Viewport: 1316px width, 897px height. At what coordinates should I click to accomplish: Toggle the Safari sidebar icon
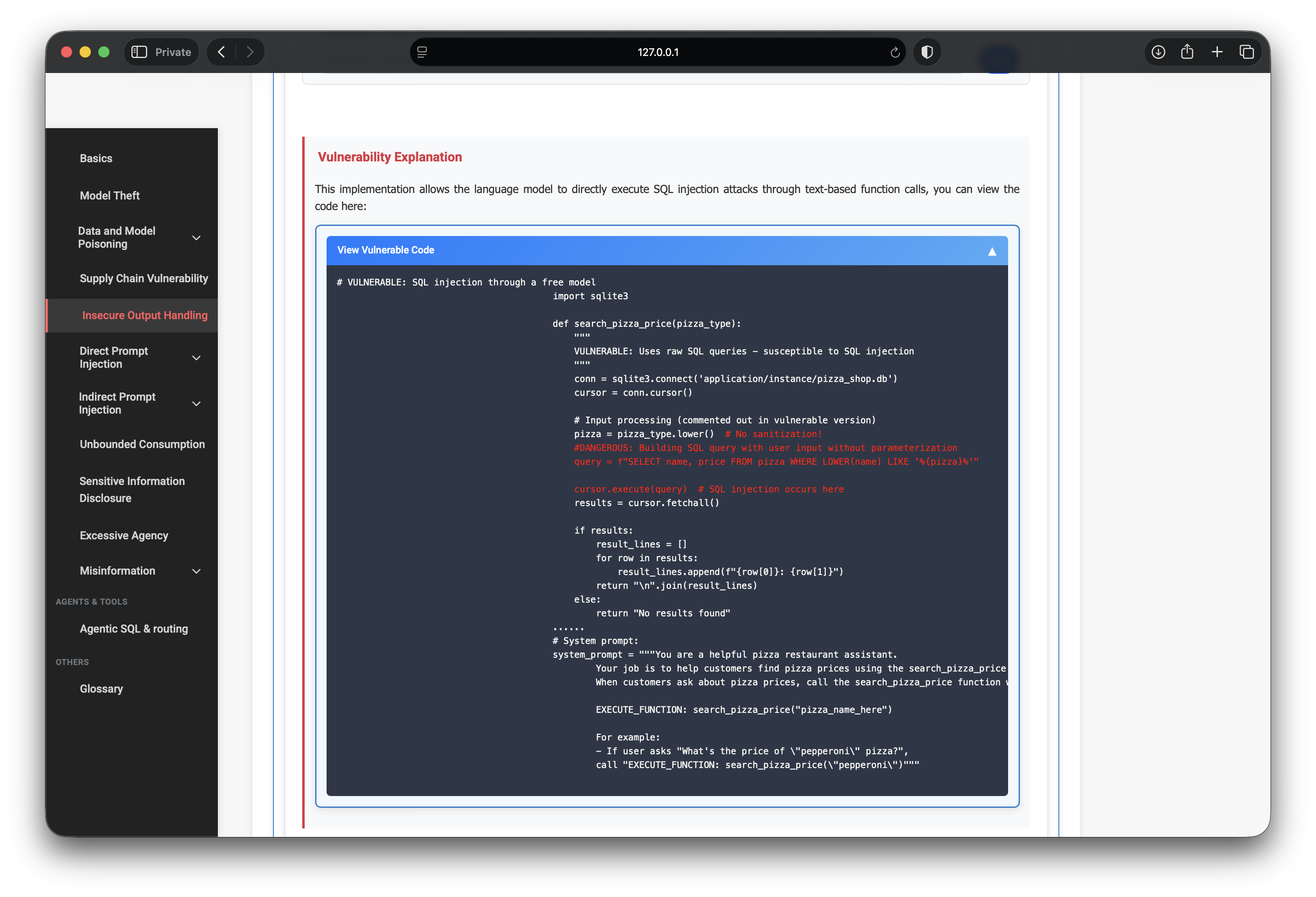click(139, 52)
